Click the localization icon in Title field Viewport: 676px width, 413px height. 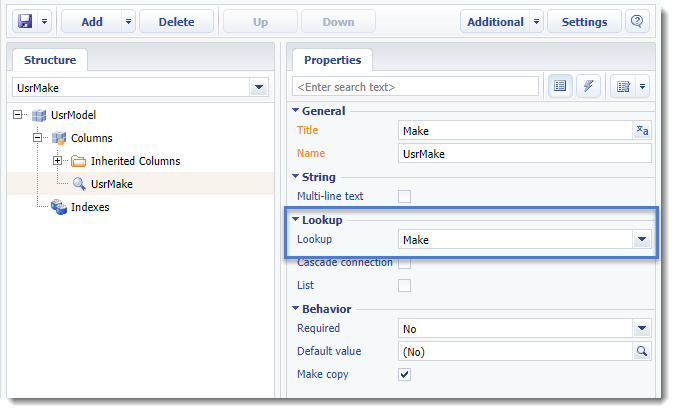click(642, 130)
